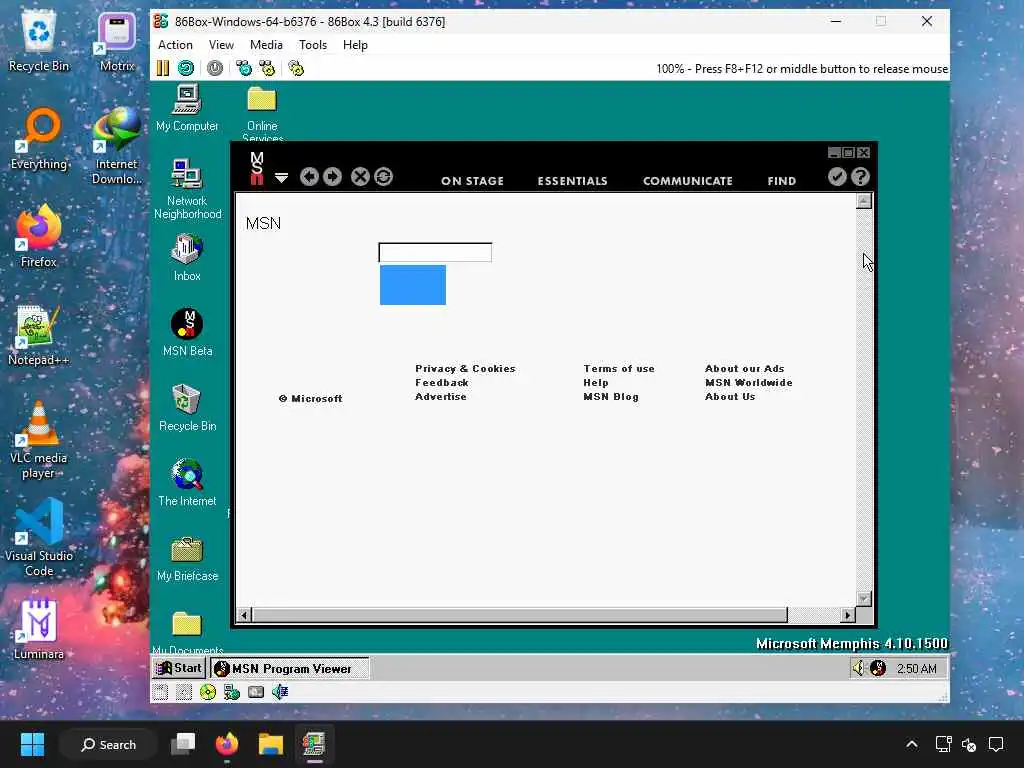Viewport: 1024px width, 768px height.
Task: Send Ctrl+Alt+Esc via 86Box toolbar icon
Action: click(267, 68)
